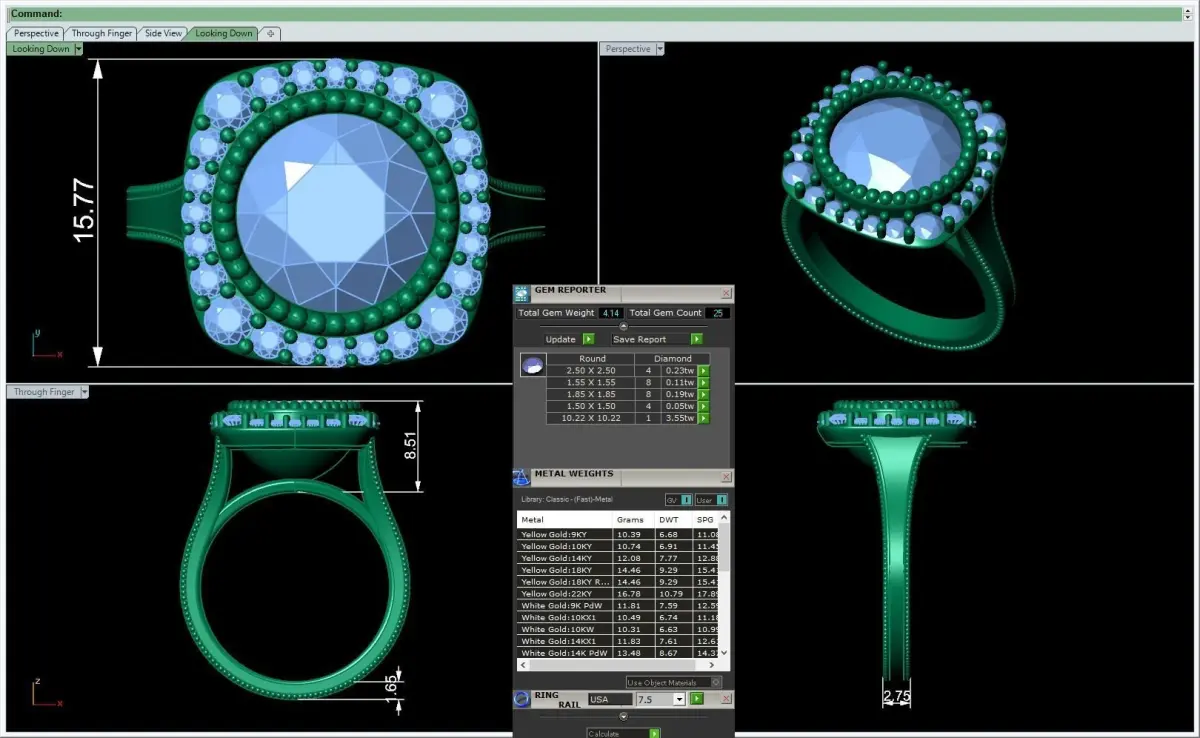Select the Yellow Gold:18KY row

point(619,570)
